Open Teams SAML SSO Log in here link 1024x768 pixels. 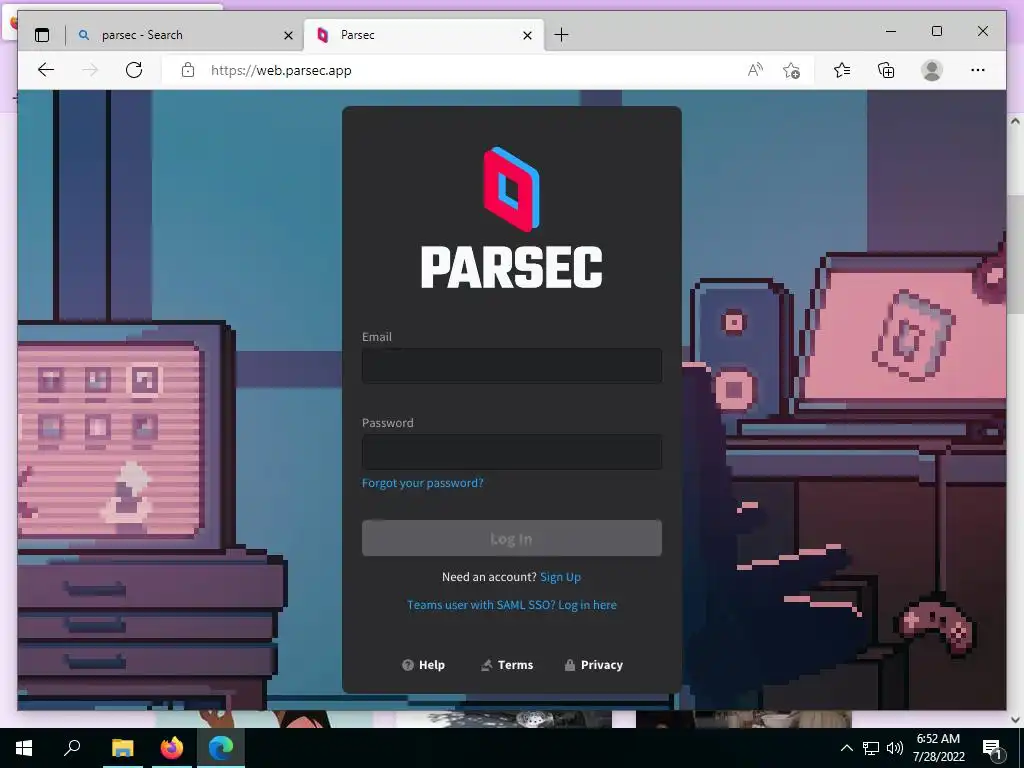click(x=511, y=605)
